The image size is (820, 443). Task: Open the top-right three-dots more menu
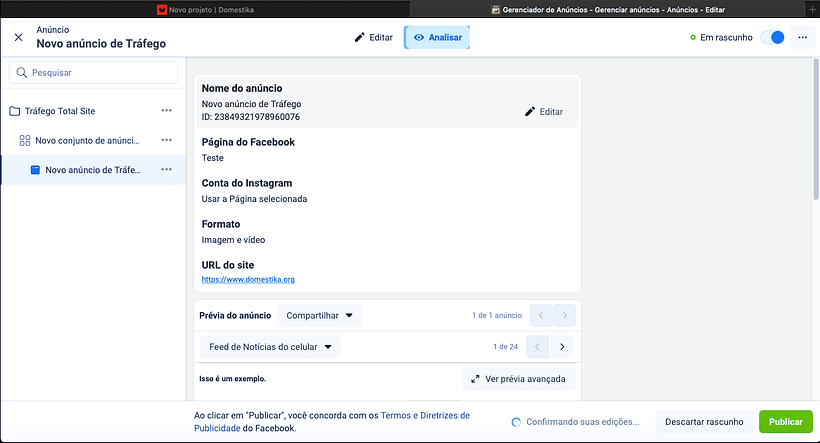(x=803, y=37)
